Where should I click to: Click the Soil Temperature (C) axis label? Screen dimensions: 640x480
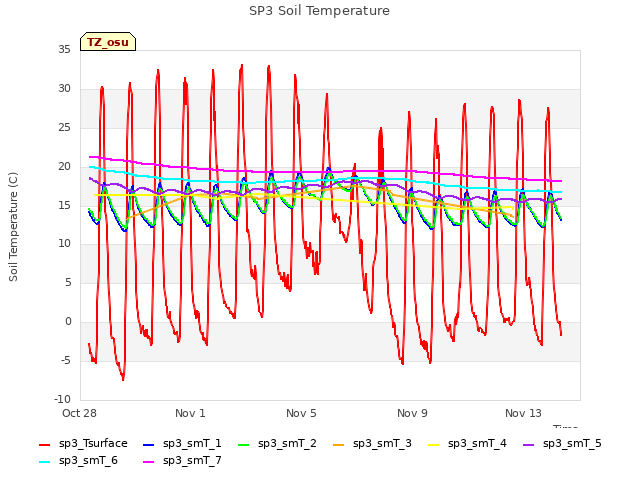point(13,227)
